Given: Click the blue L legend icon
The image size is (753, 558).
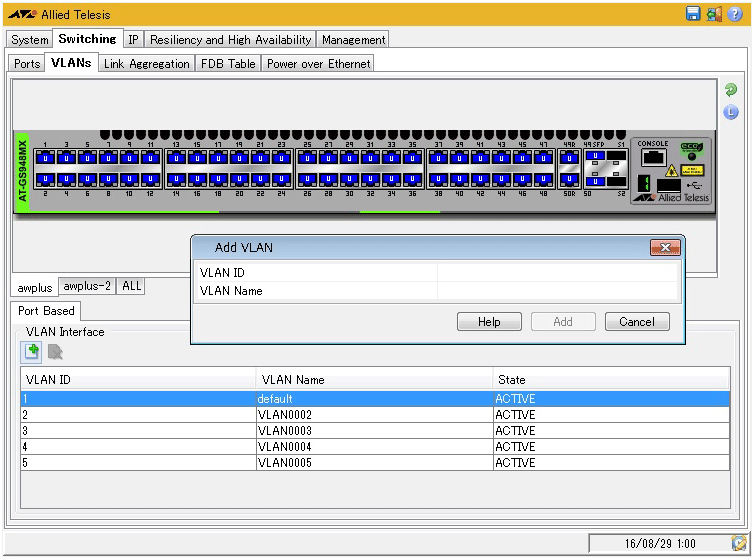Looking at the screenshot, I should (731, 112).
